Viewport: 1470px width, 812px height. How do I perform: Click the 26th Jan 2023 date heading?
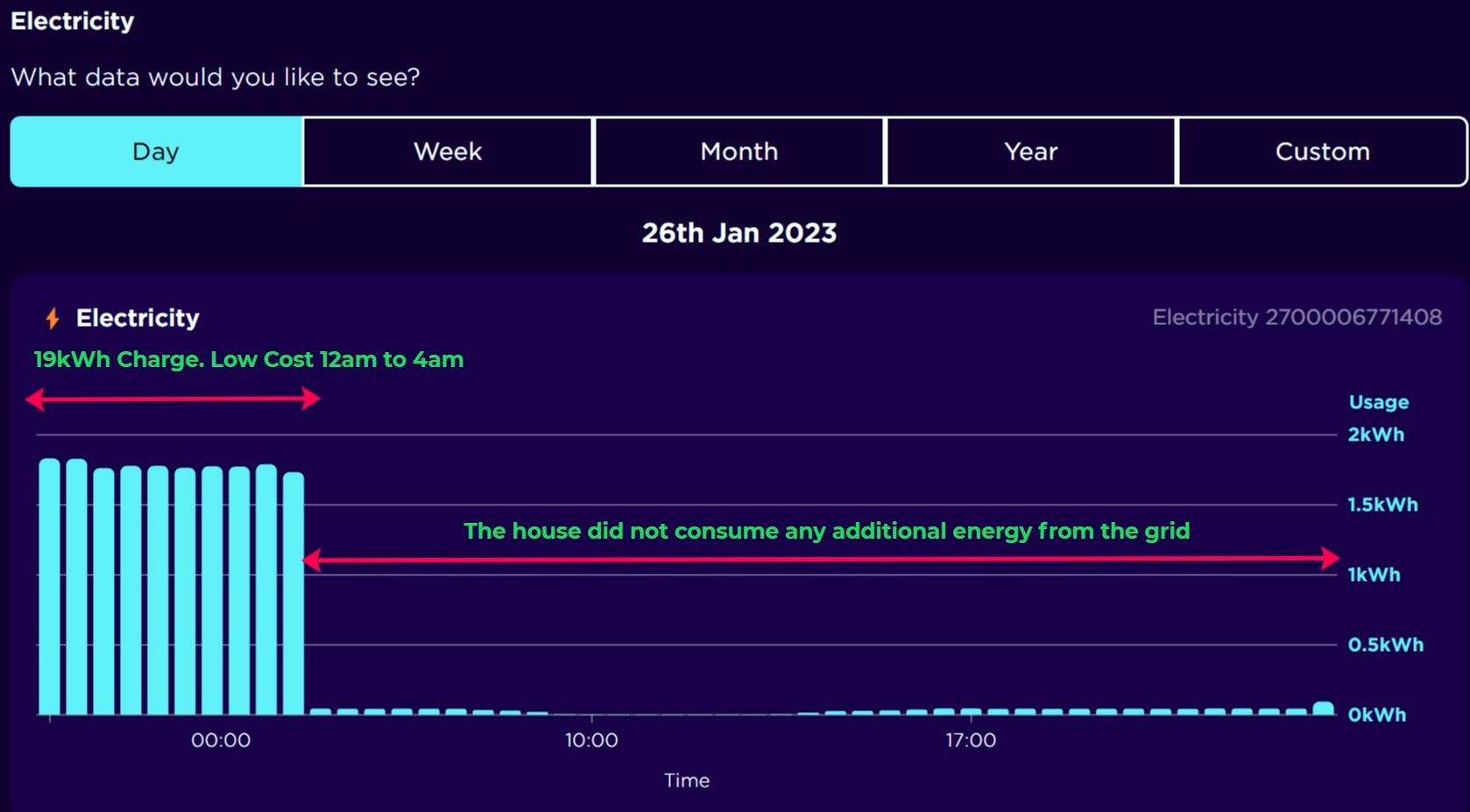[x=739, y=233]
